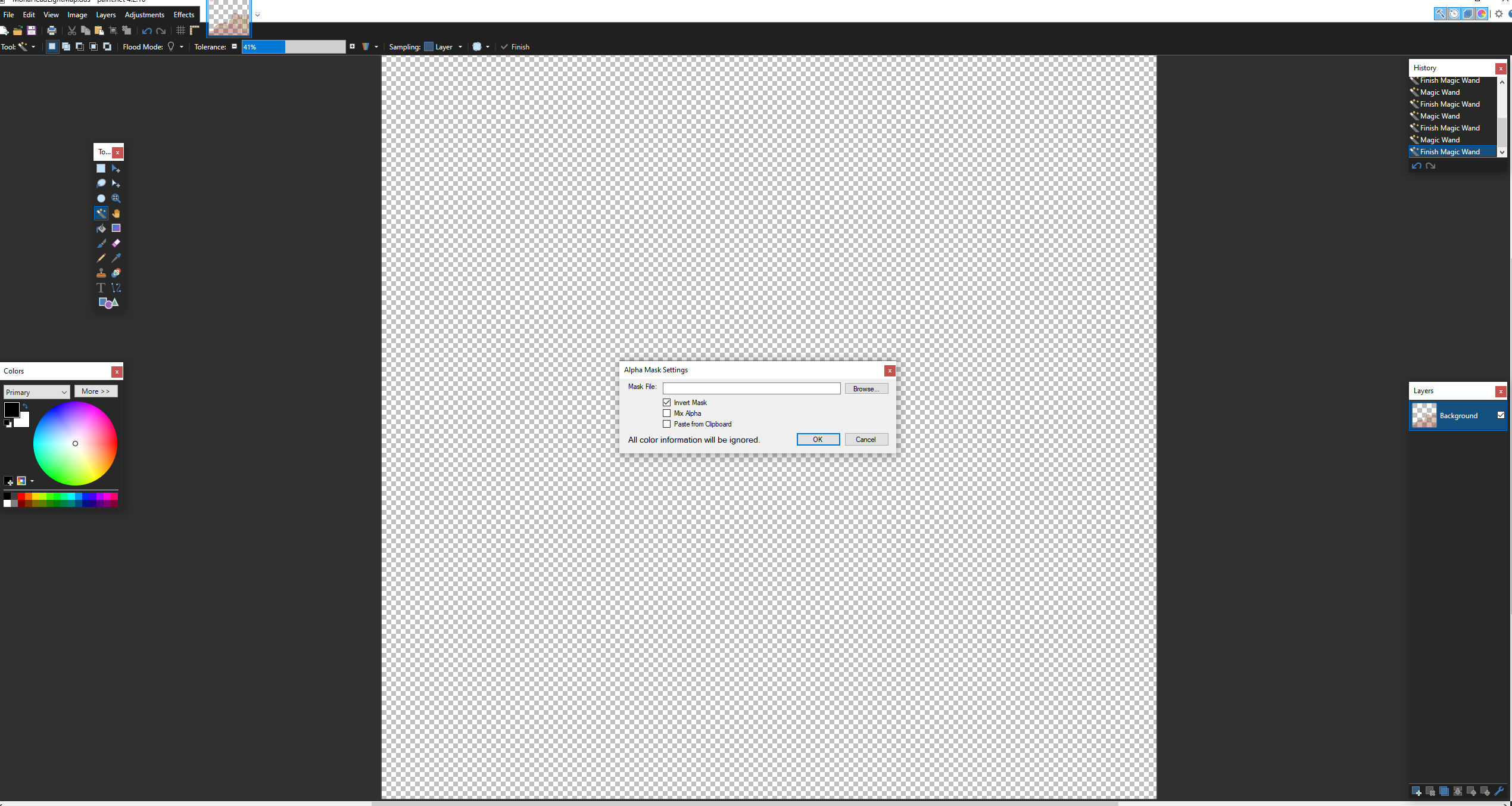Check the Mix Alpha checkbox
The width and height of the screenshot is (1512, 806).
point(667,413)
